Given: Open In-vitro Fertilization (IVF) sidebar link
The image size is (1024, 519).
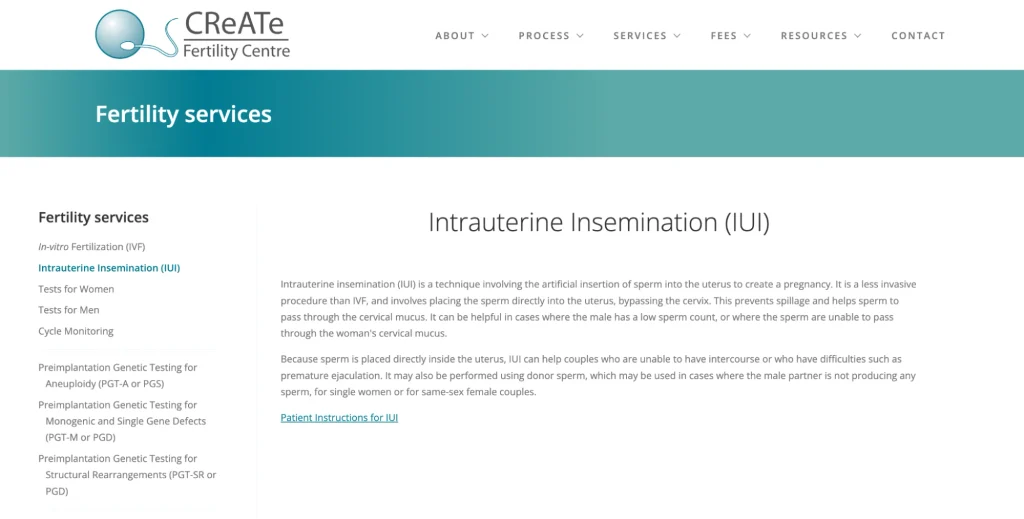Looking at the screenshot, I should point(91,247).
